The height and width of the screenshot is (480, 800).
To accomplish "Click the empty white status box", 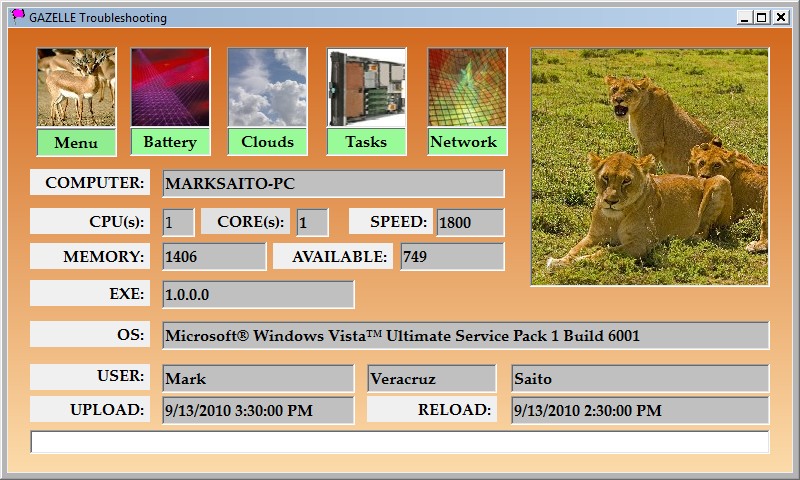I will click(x=399, y=442).
